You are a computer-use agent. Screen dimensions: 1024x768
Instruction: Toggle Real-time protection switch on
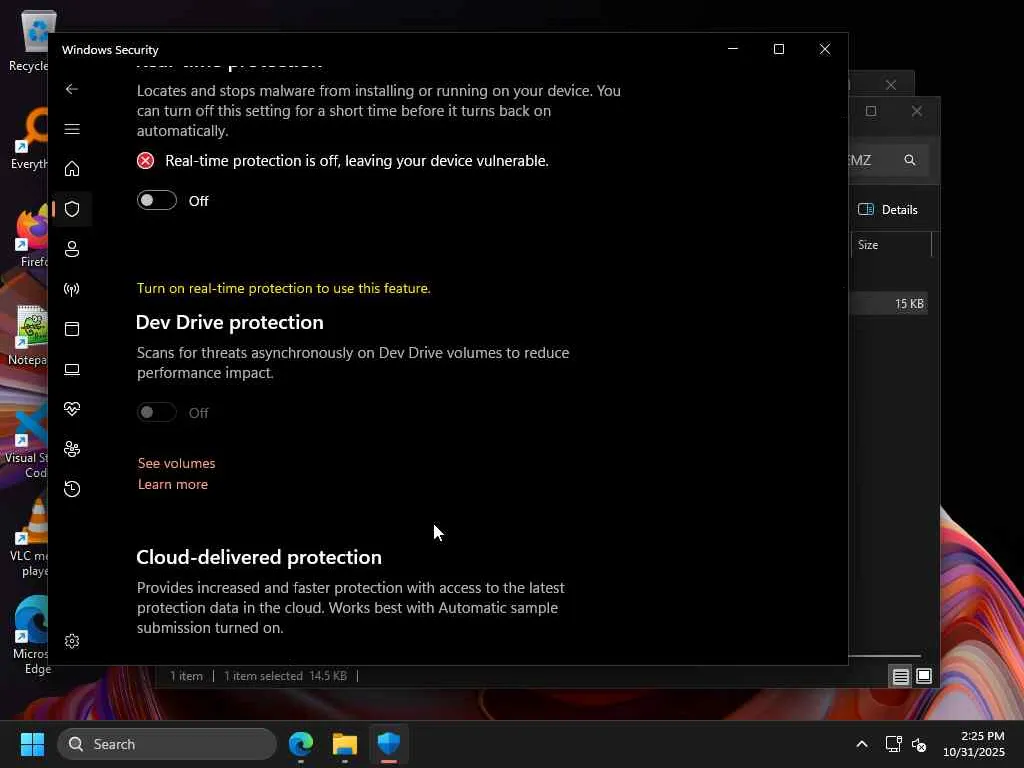tap(157, 200)
